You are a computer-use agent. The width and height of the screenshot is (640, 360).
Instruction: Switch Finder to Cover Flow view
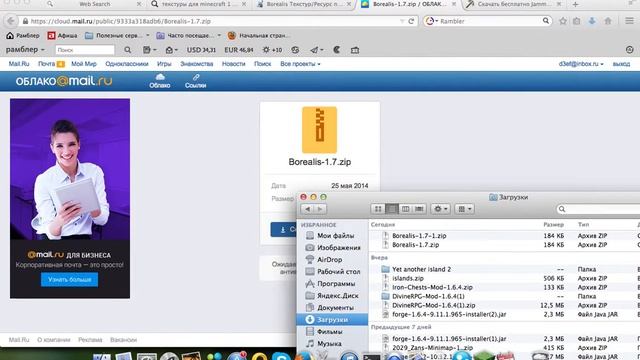click(x=419, y=209)
